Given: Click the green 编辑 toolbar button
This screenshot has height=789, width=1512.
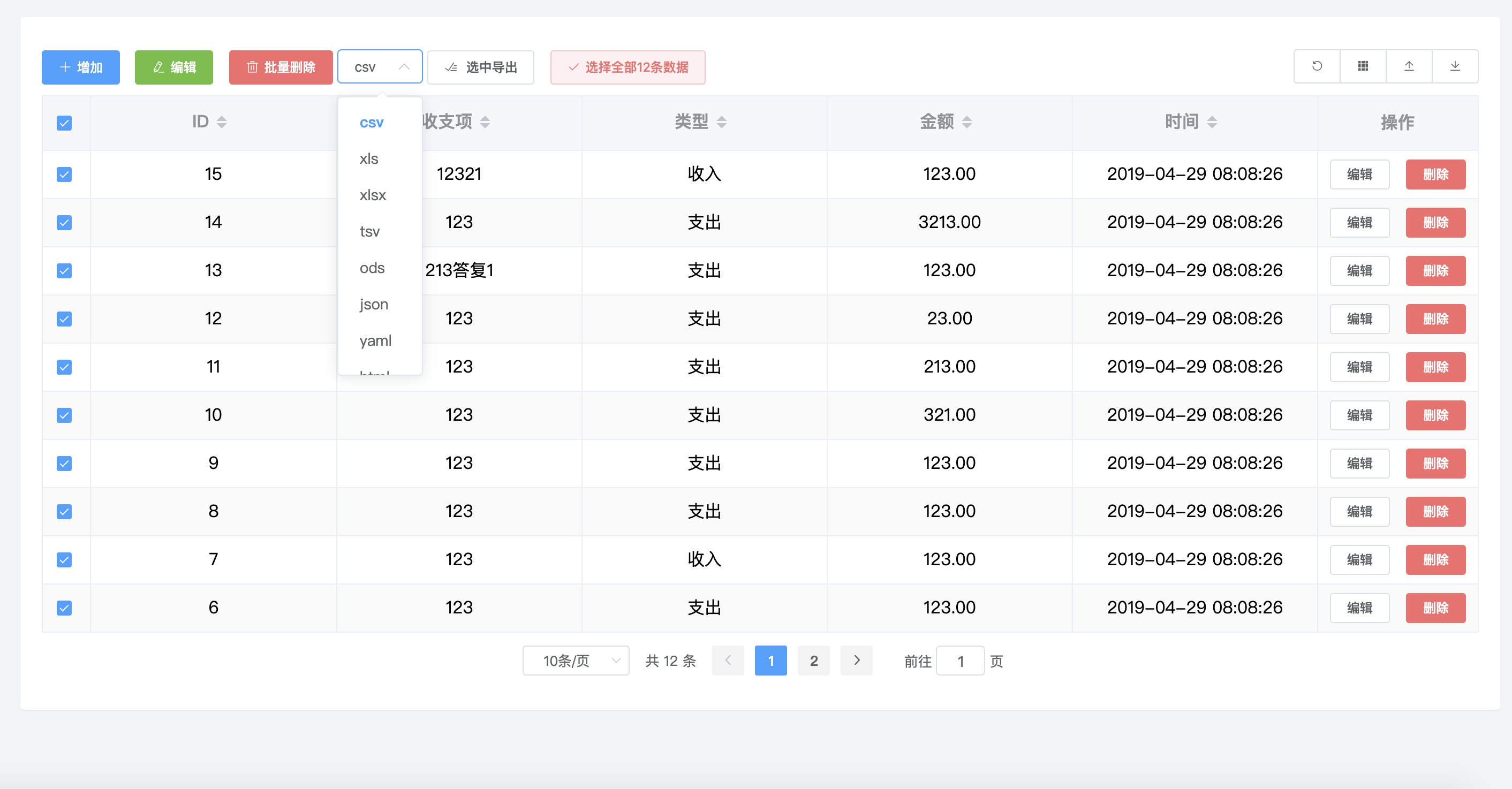Looking at the screenshot, I should [173, 67].
